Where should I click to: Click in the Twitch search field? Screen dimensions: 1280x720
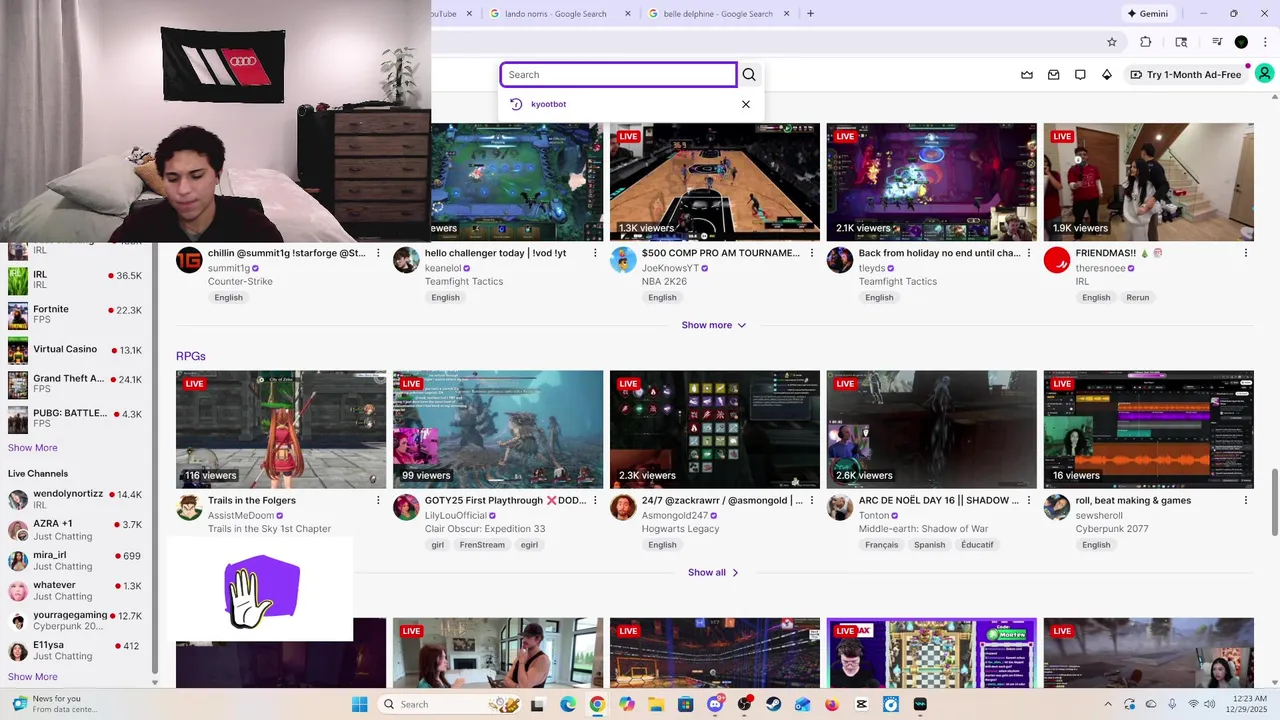618,74
